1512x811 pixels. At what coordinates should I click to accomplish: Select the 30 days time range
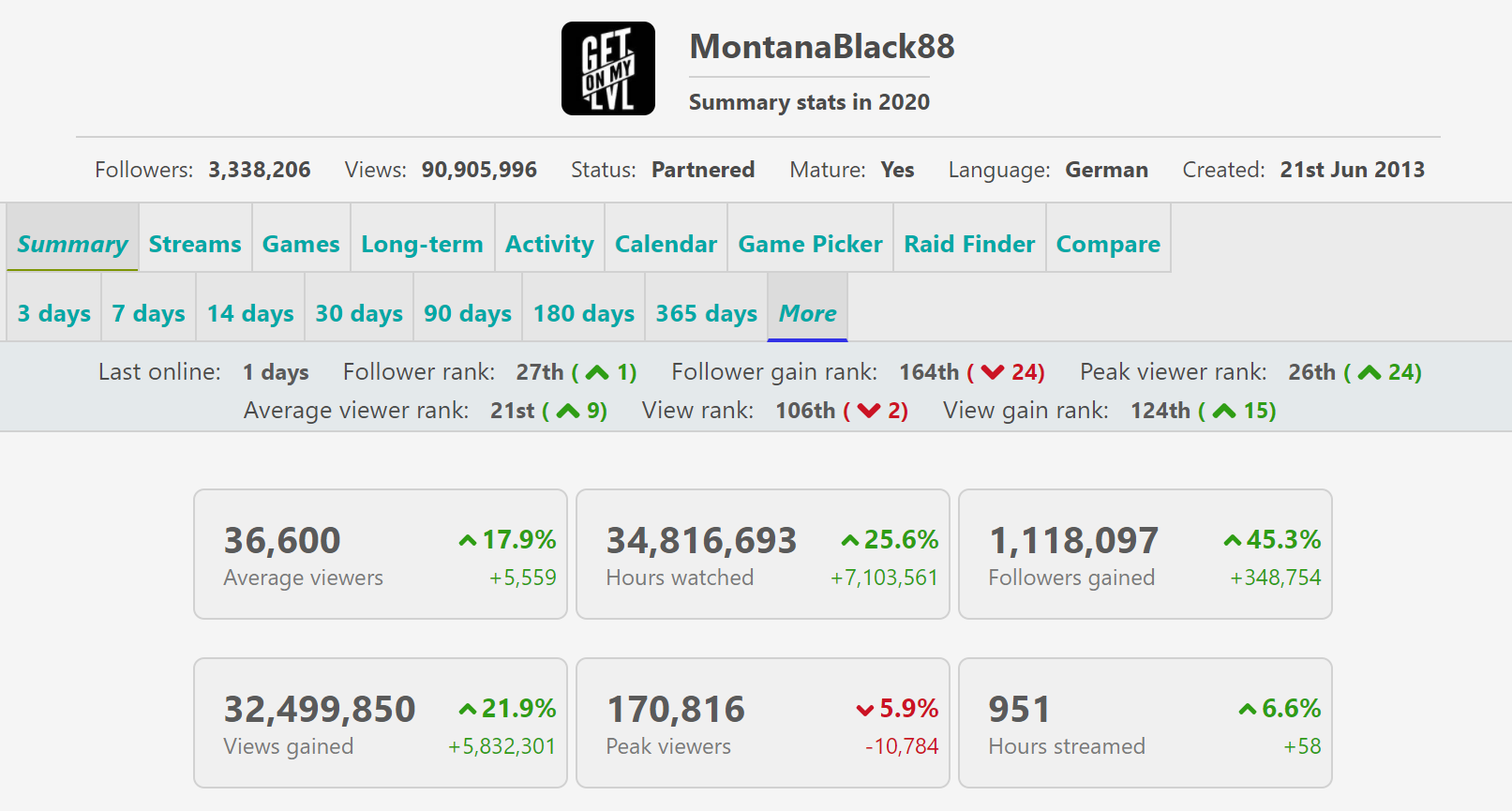[359, 313]
